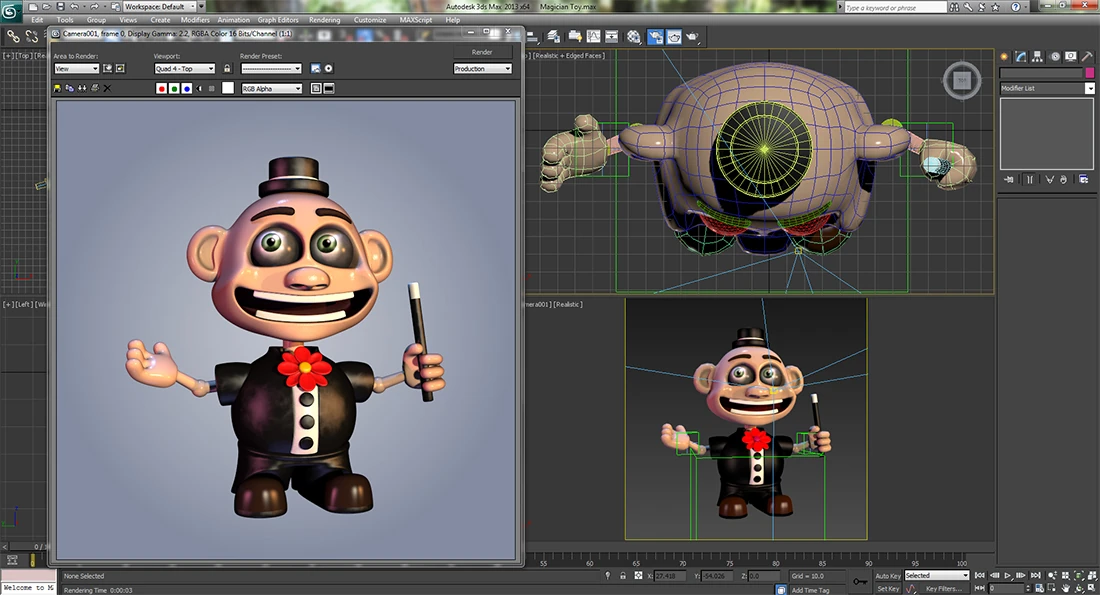Click the magenta object color swatch

click(x=1089, y=73)
